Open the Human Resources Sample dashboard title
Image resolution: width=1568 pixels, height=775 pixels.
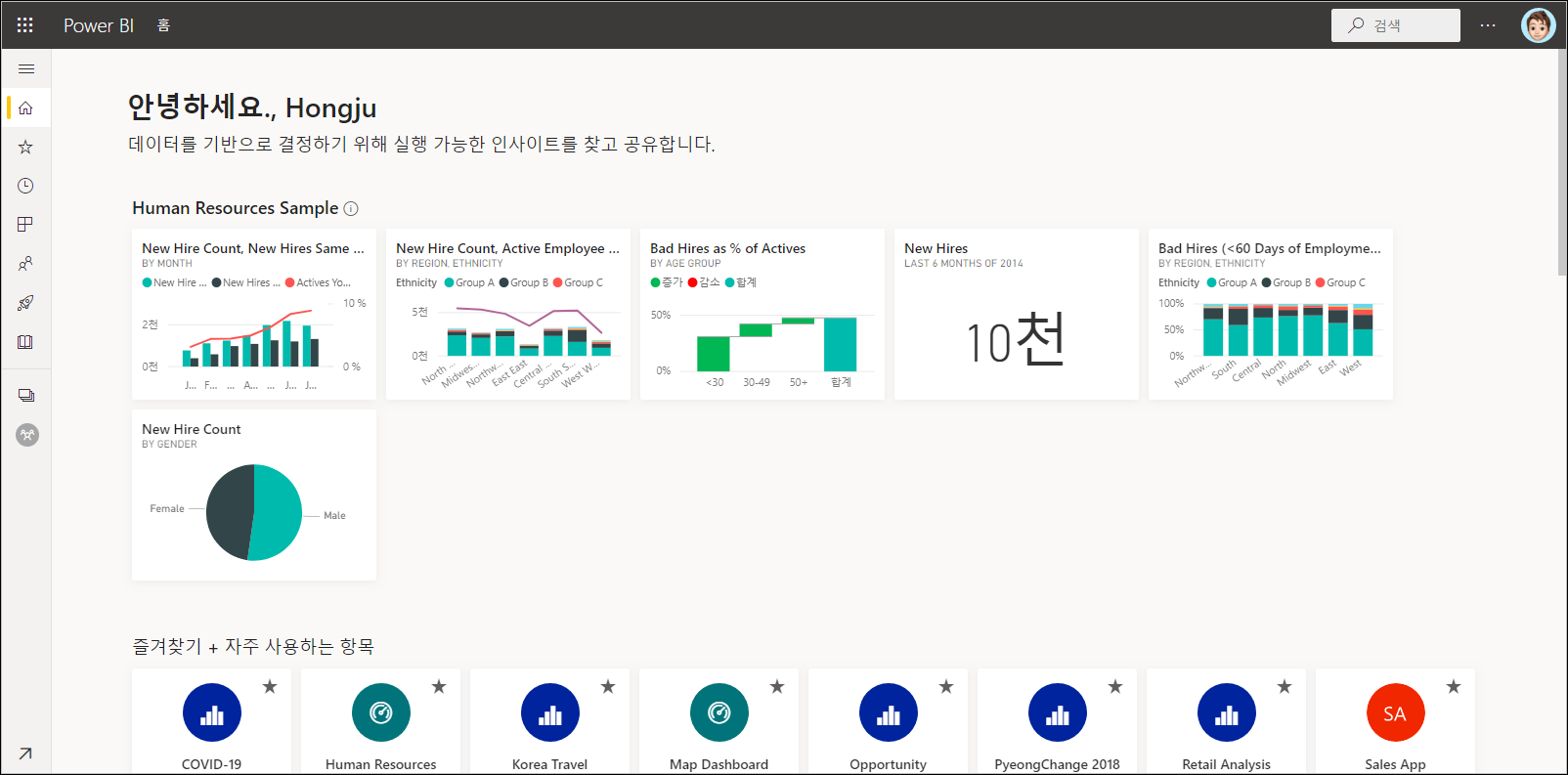click(x=236, y=208)
